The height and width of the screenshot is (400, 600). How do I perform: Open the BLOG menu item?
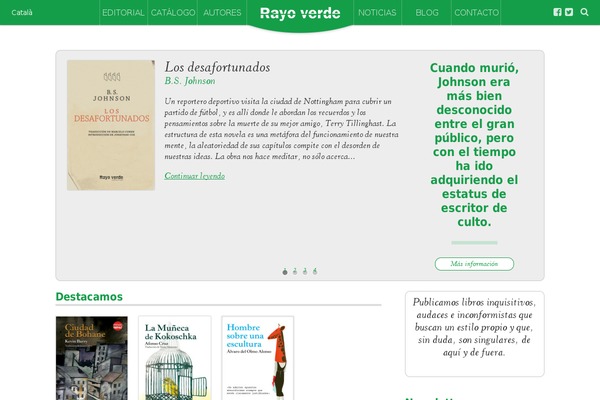pyautogui.click(x=427, y=13)
